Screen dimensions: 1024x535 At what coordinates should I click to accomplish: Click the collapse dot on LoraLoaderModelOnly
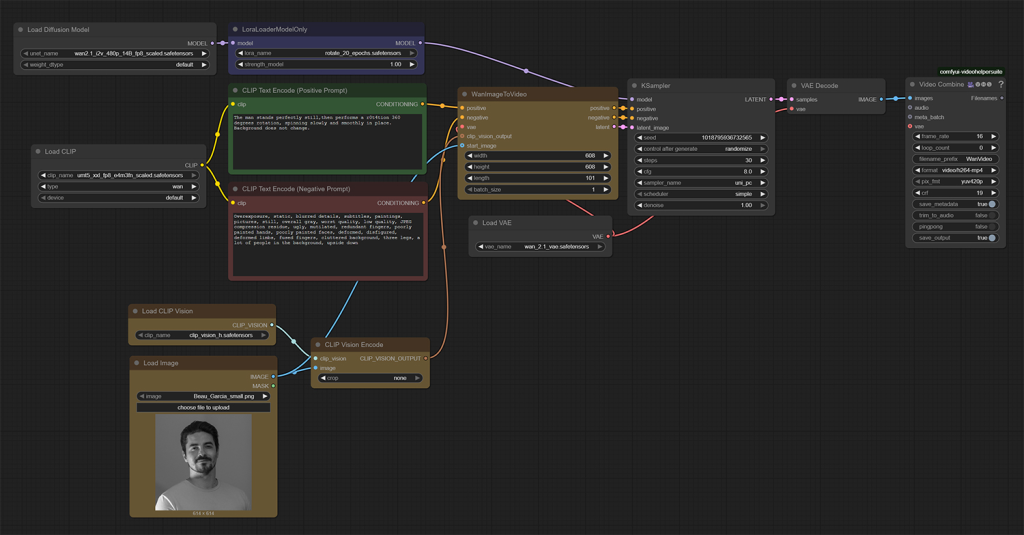[236, 30]
